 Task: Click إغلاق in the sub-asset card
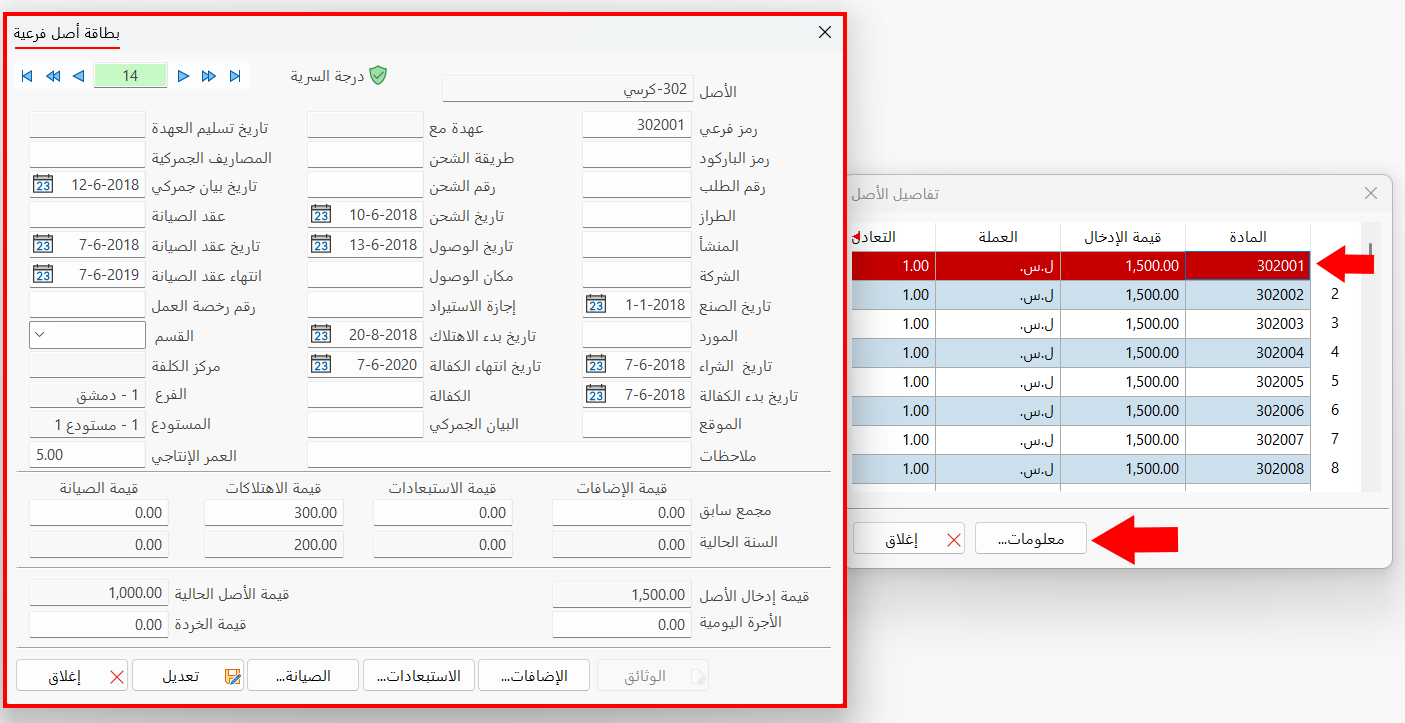(x=72, y=676)
